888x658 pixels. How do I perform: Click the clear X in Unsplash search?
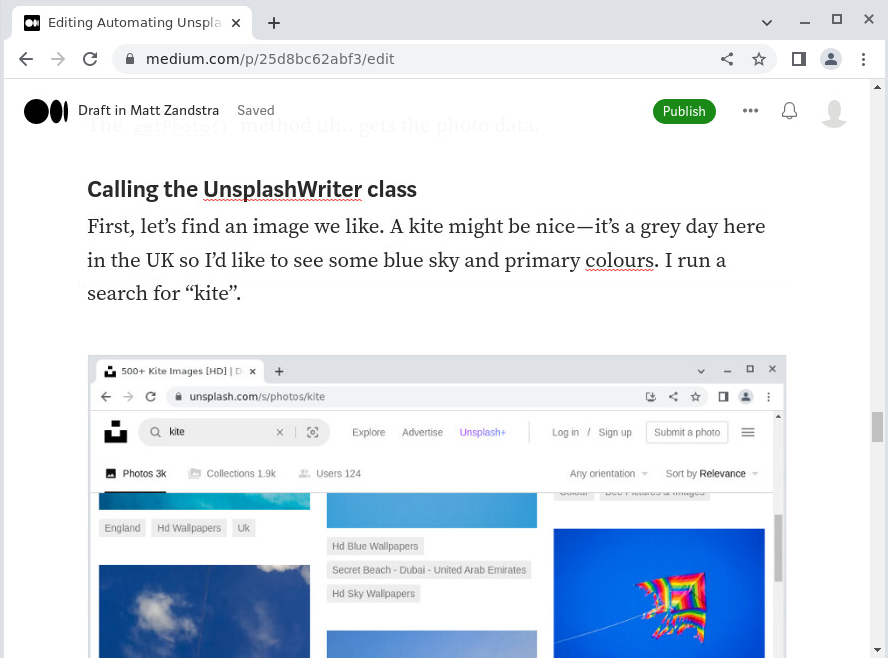(x=280, y=432)
